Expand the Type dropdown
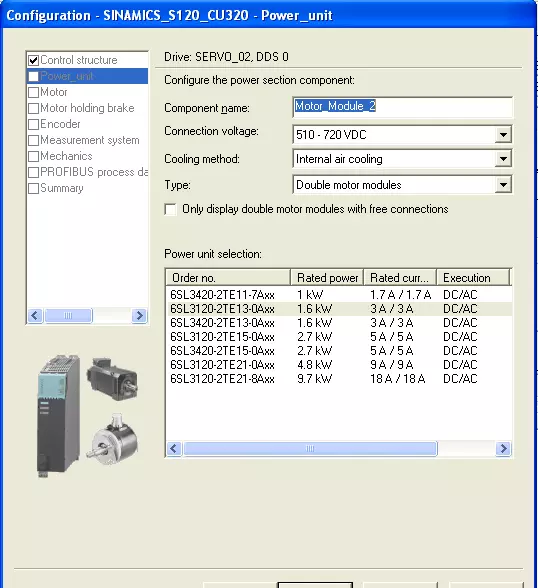Screen dimensions: 538x588 click(503, 184)
